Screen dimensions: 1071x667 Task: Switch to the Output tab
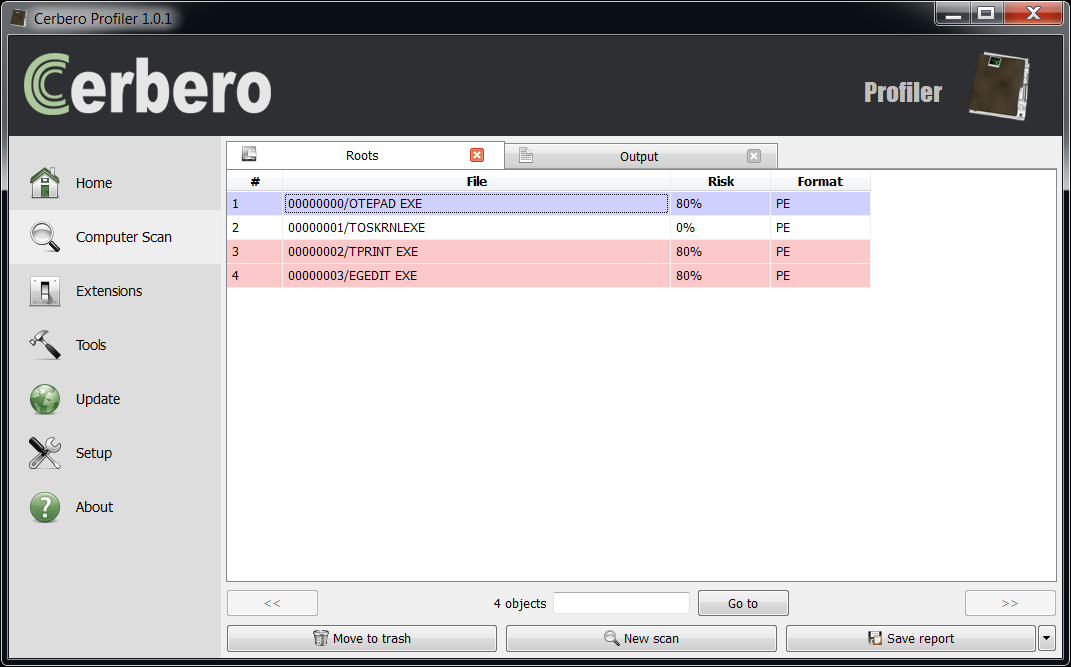[641, 156]
